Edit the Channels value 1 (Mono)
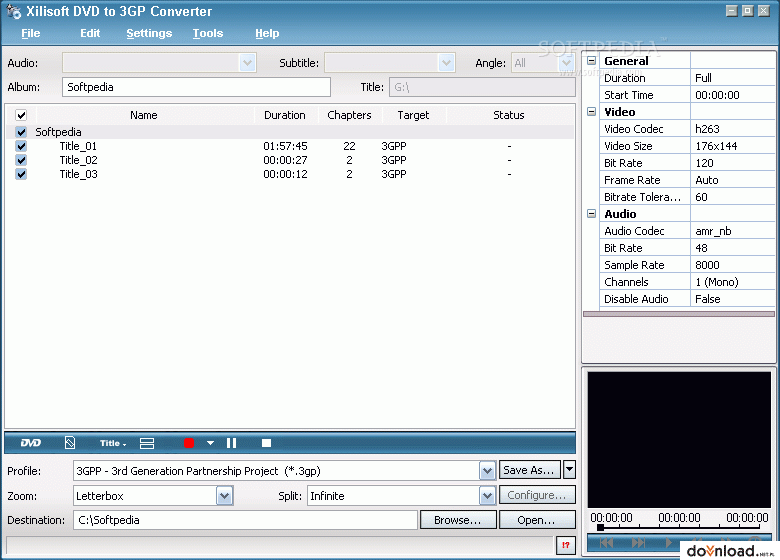 [x=733, y=281]
